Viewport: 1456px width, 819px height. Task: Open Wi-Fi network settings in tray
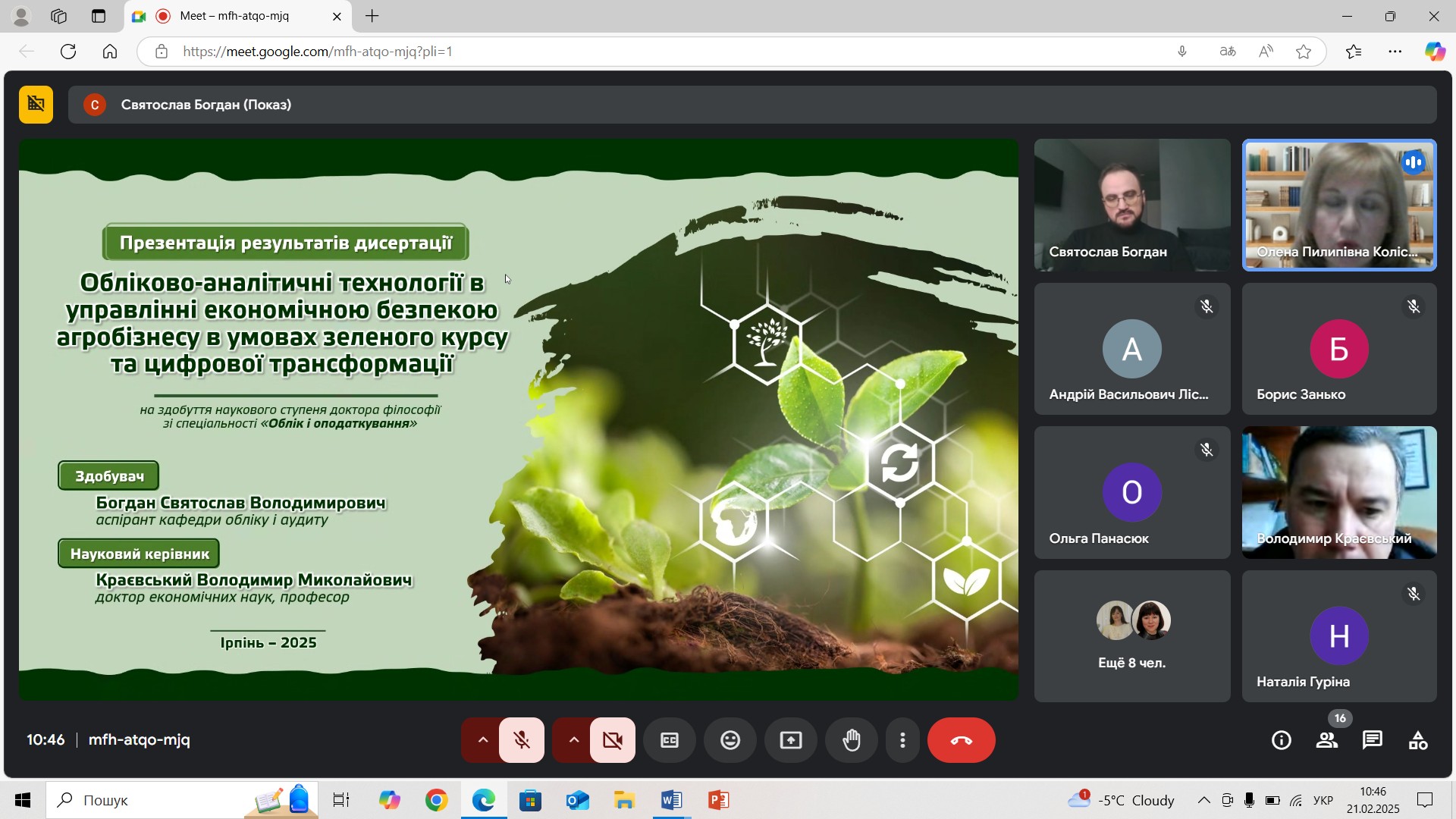[x=1296, y=800]
